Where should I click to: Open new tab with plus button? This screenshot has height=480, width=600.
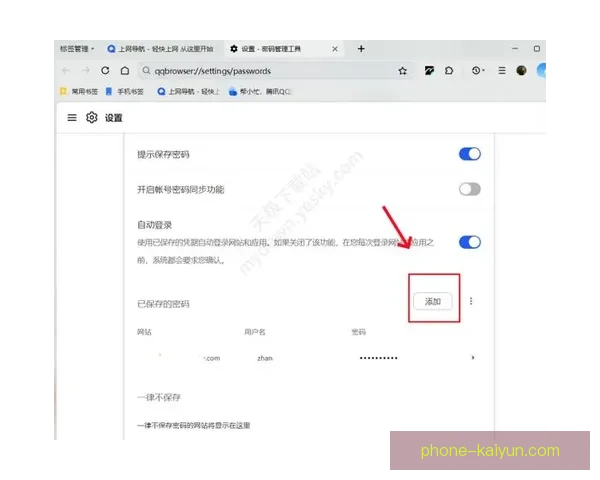pyautogui.click(x=361, y=49)
